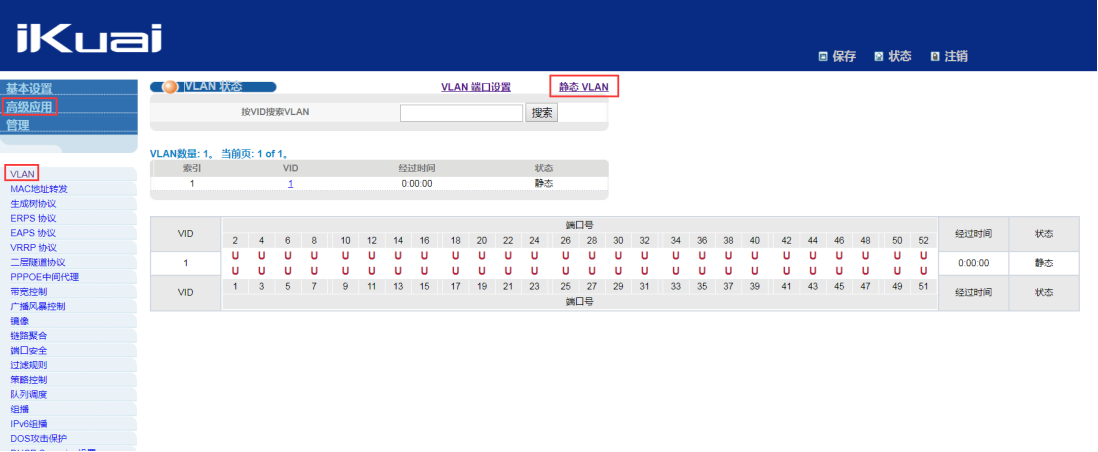
Task: Click the 状态 status icon in header
Action: (x=879, y=57)
